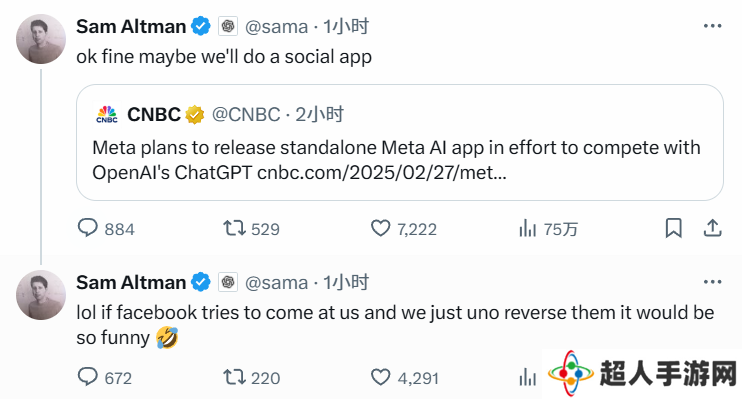Share the first tweet via share icon

(x=712, y=228)
